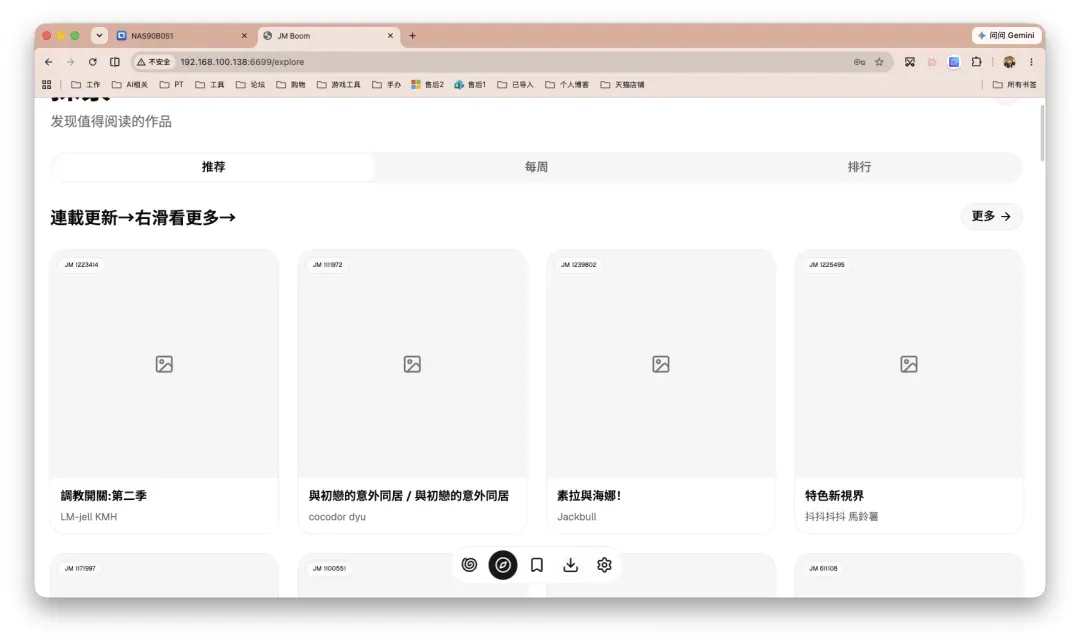
Task: Open cover thumbnail of 特色新視界
Action: point(908,363)
